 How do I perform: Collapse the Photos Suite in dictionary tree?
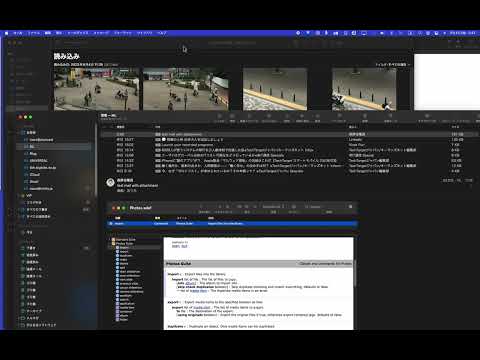(110, 244)
